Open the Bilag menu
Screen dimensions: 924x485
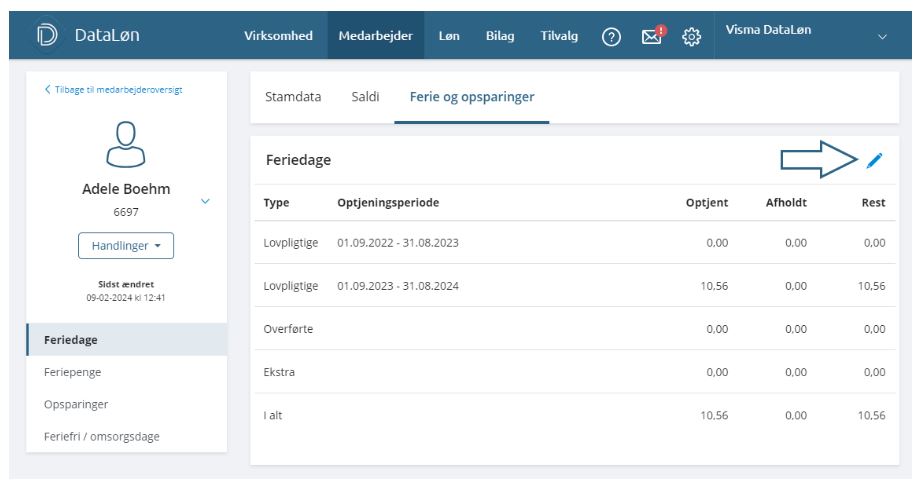[x=499, y=36]
